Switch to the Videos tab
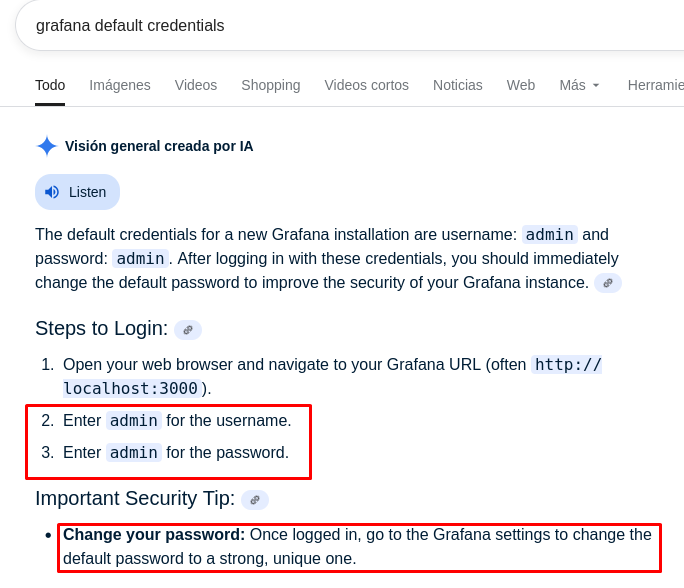Screen dimensions: 684x588 point(196,85)
